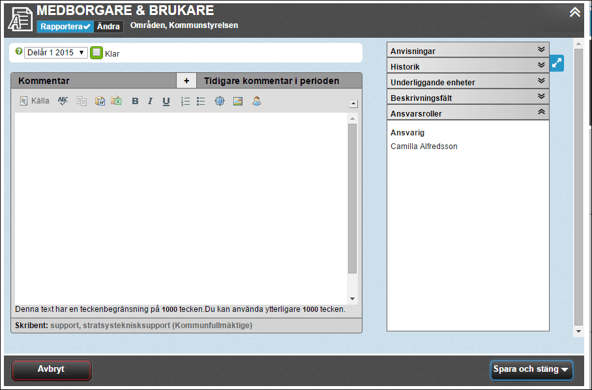Toggle underline formatting

pyautogui.click(x=166, y=101)
